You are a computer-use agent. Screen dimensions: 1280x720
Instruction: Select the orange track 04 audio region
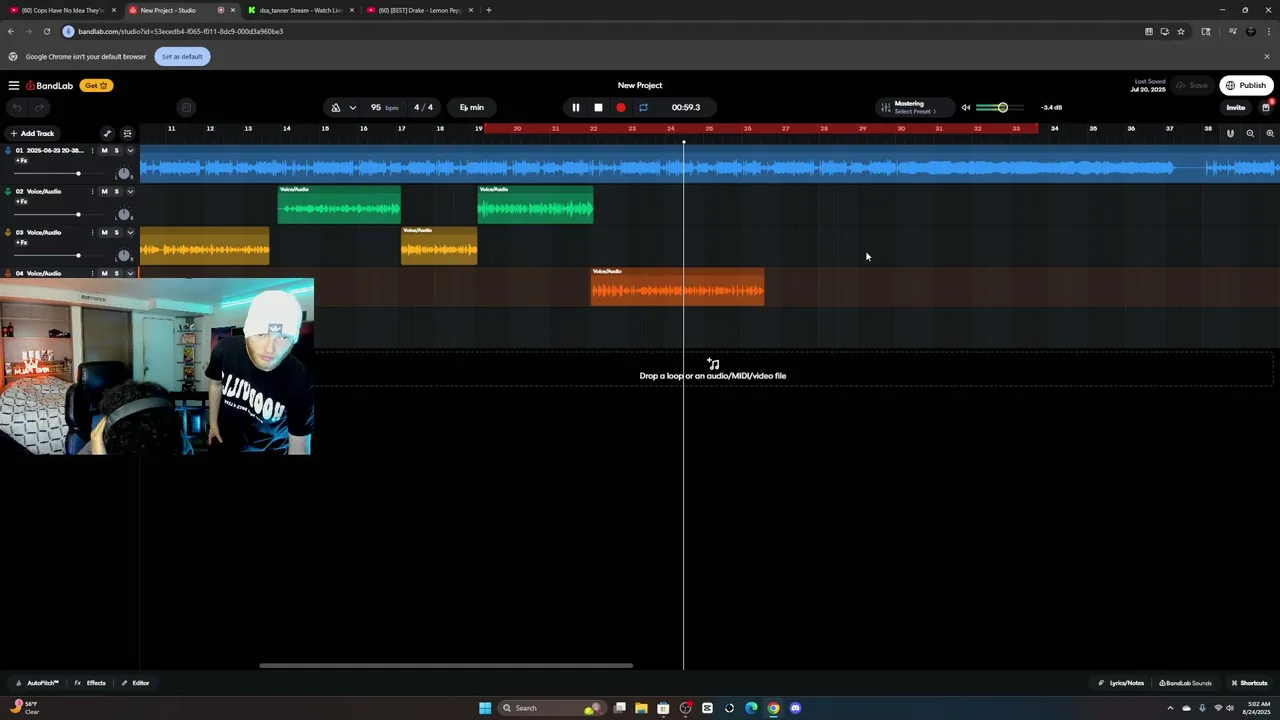[677, 286]
